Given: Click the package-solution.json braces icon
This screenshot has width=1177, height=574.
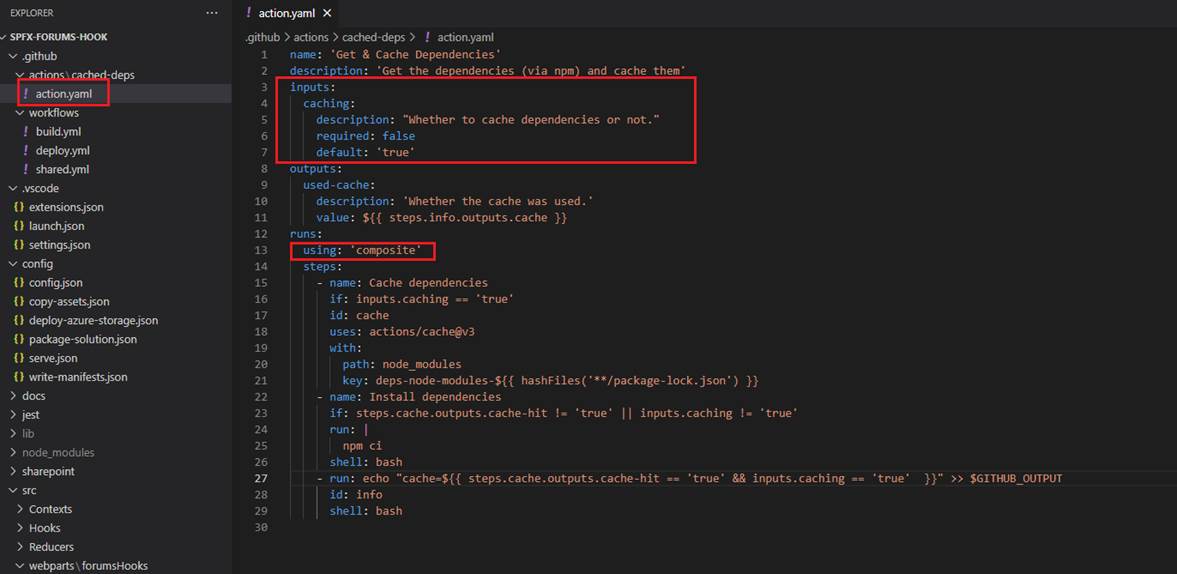Looking at the screenshot, I should (x=19, y=339).
